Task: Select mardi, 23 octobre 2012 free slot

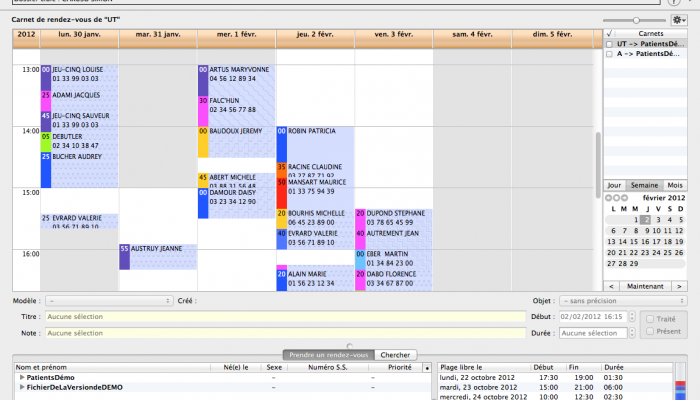Action: (x=555, y=388)
